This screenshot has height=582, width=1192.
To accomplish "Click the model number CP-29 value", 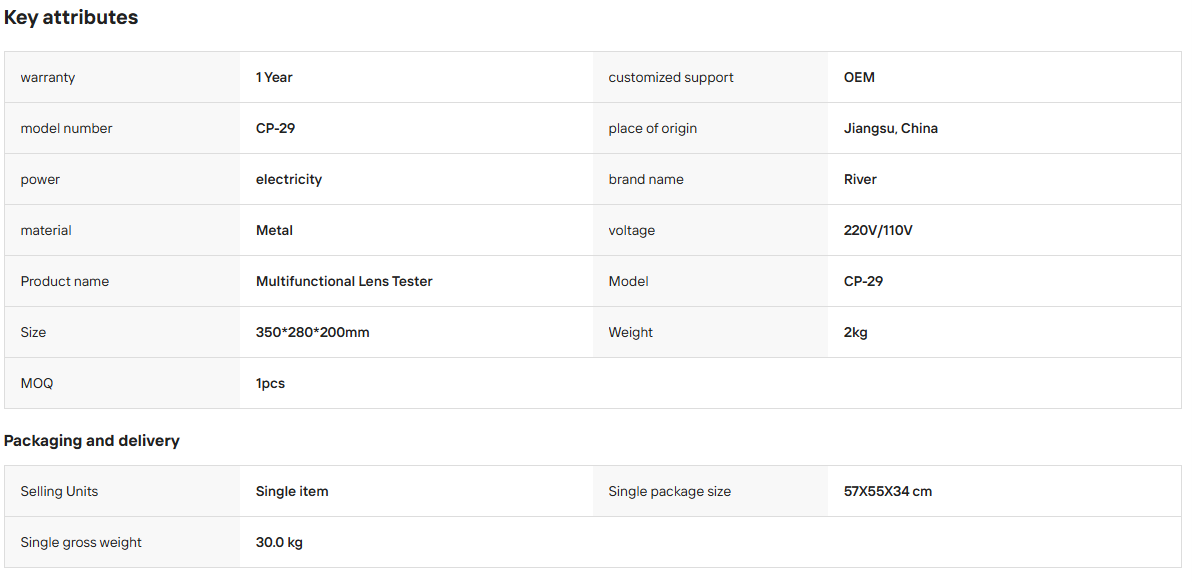I will (x=275, y=128).
